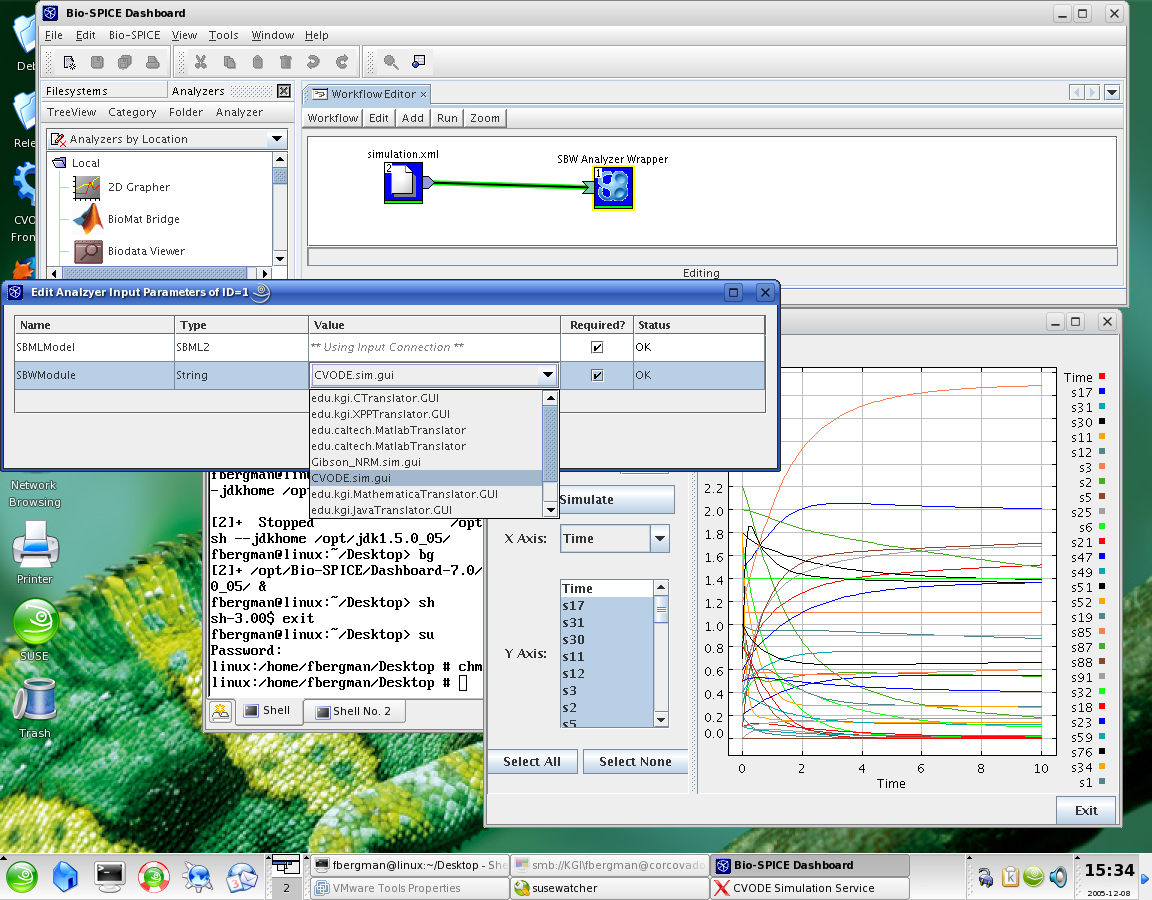Click the Delete trash toolbar icon
This screenshot has width=1152, height=900.
point(286,62)
